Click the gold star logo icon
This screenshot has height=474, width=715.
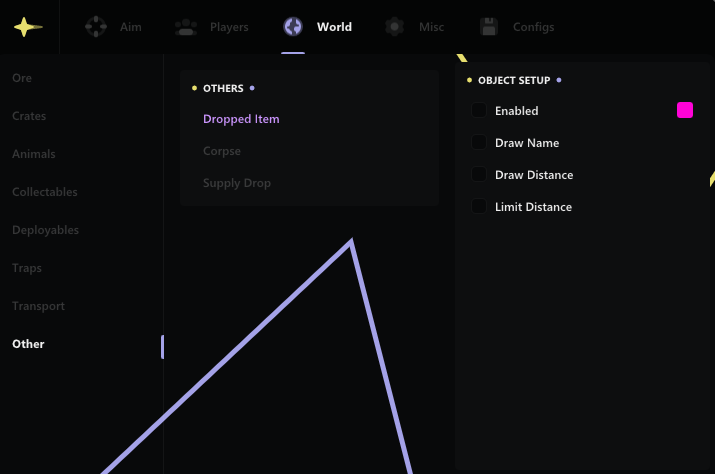tap(28, 27)
